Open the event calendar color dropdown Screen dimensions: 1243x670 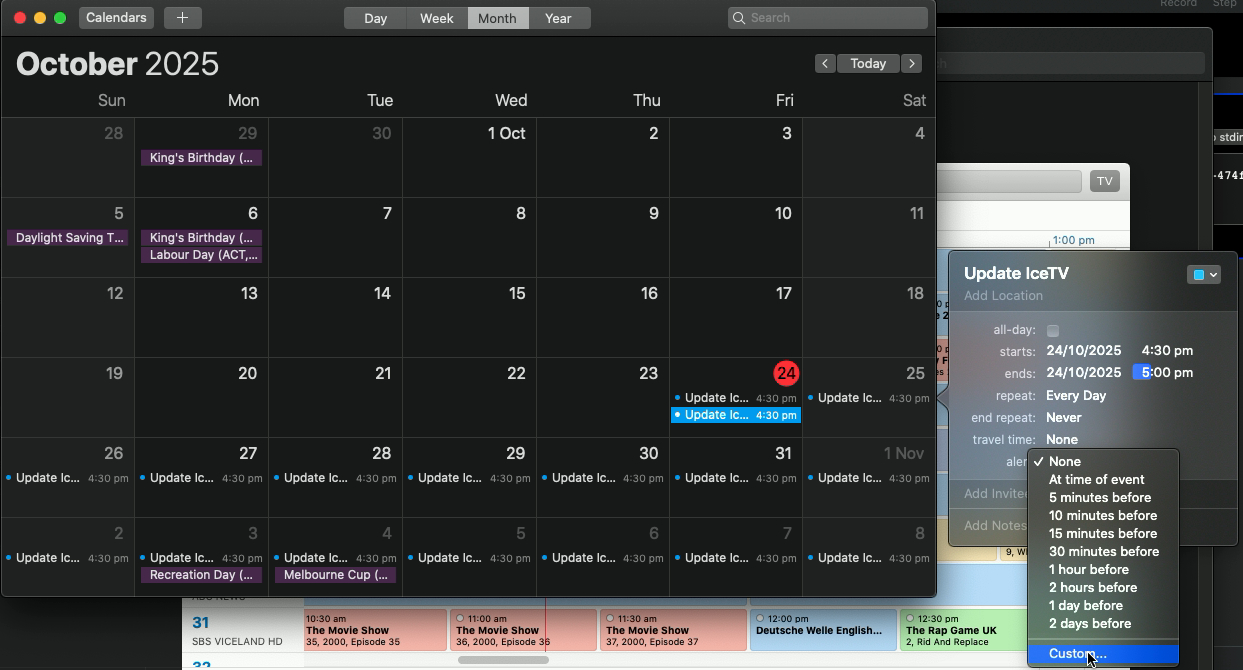1204,275
